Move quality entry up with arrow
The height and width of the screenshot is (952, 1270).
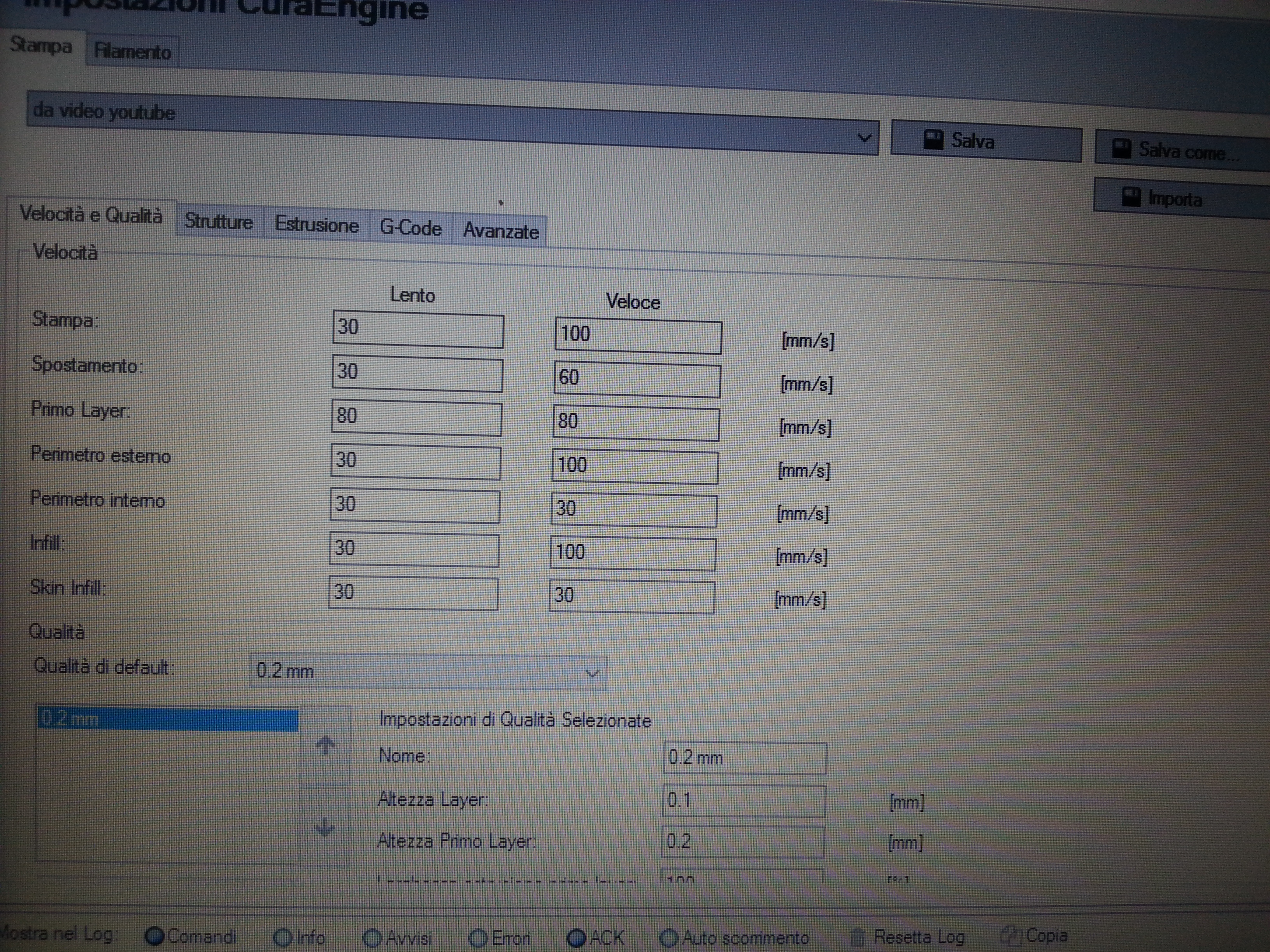[326, 745]
